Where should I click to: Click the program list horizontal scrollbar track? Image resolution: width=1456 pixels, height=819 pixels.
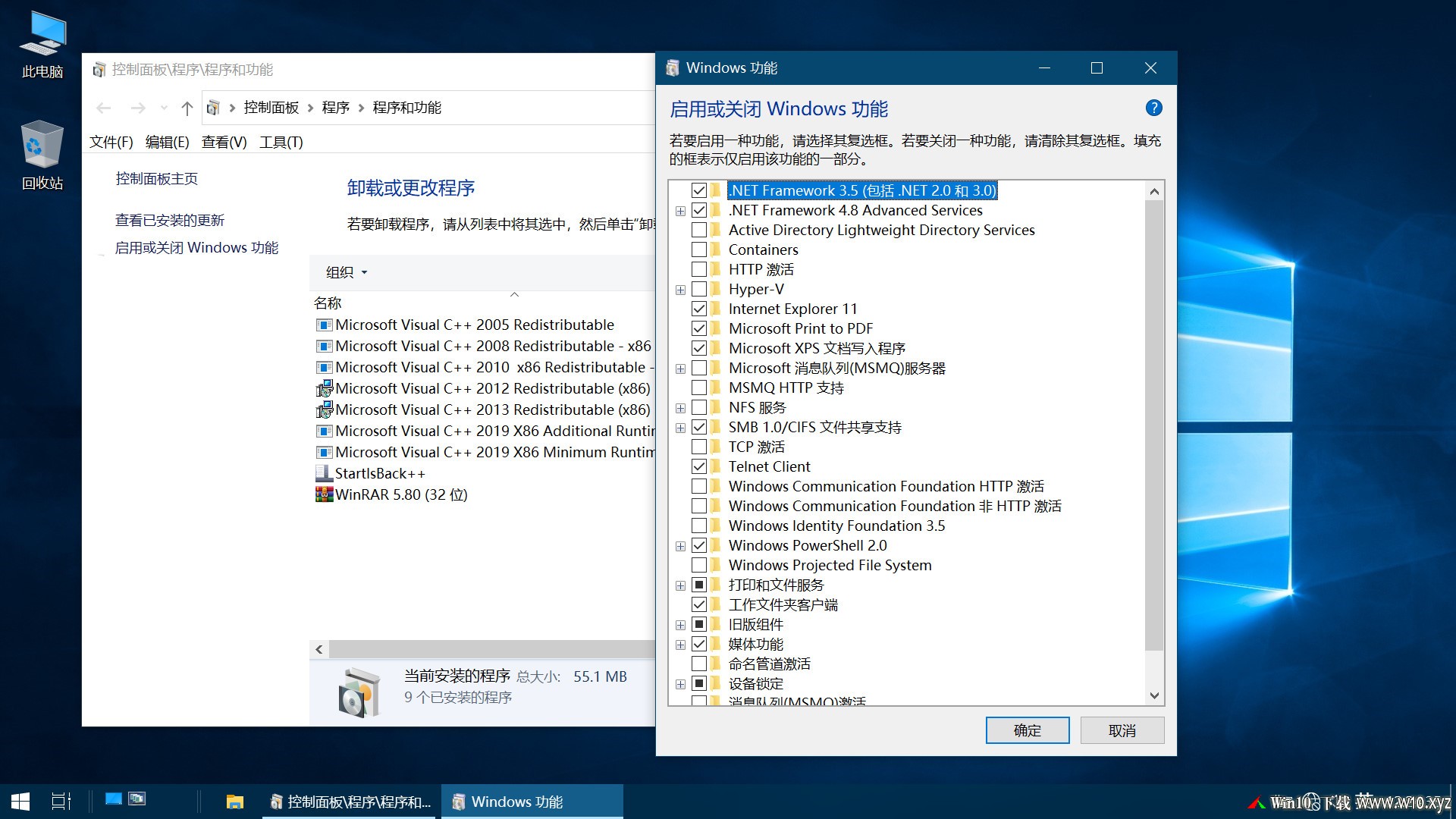(x=491, y=649)
